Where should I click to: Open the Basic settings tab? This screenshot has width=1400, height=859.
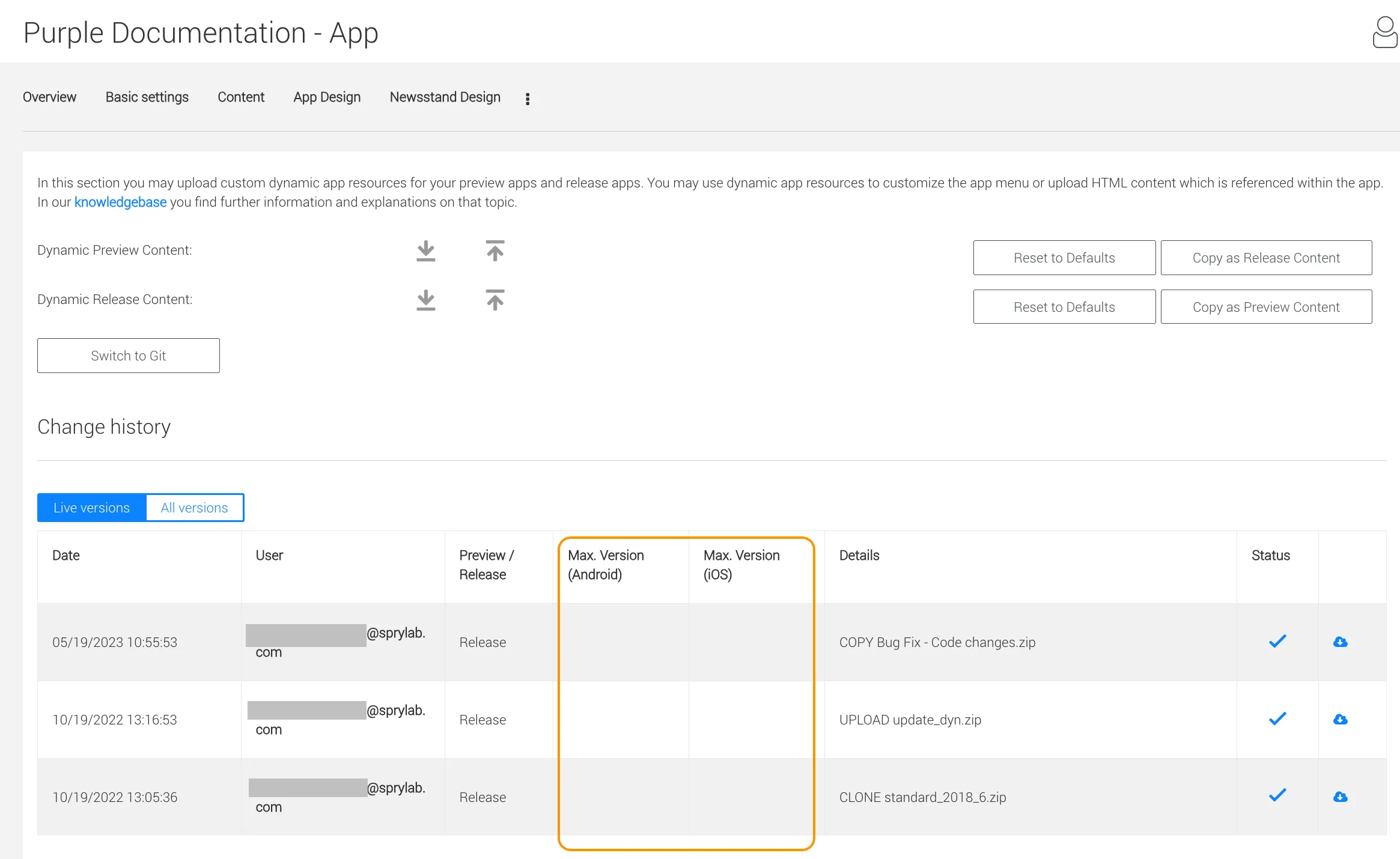147,97
